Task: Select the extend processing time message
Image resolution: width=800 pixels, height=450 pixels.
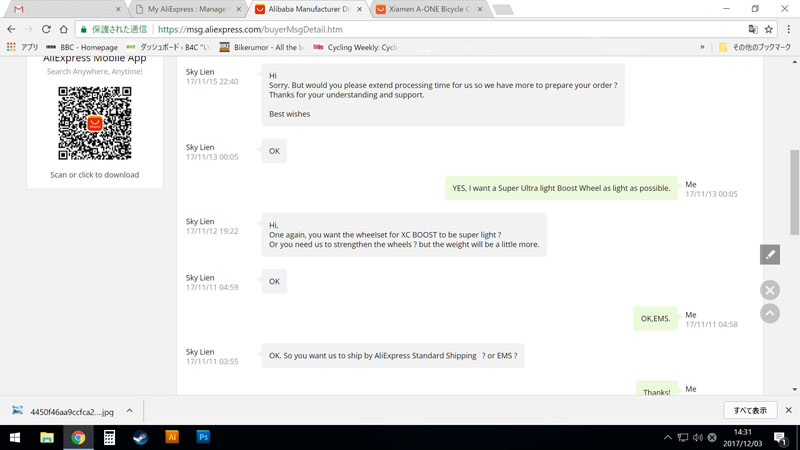Action: pyautogui.click(x=443, y=94)
